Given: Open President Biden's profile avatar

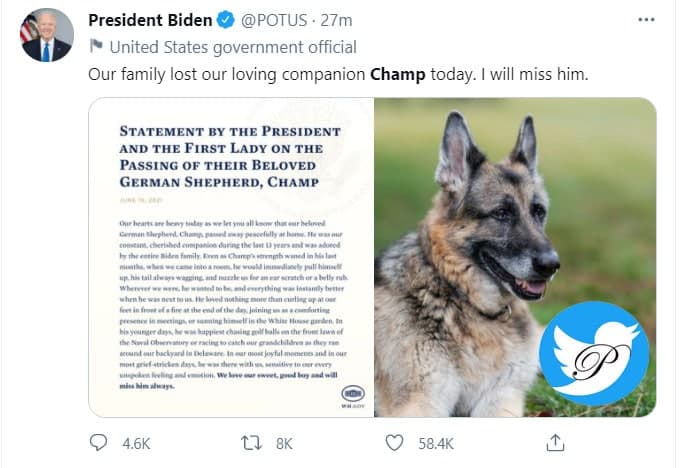Looking at the screenshot, I should tap(46, 36).
